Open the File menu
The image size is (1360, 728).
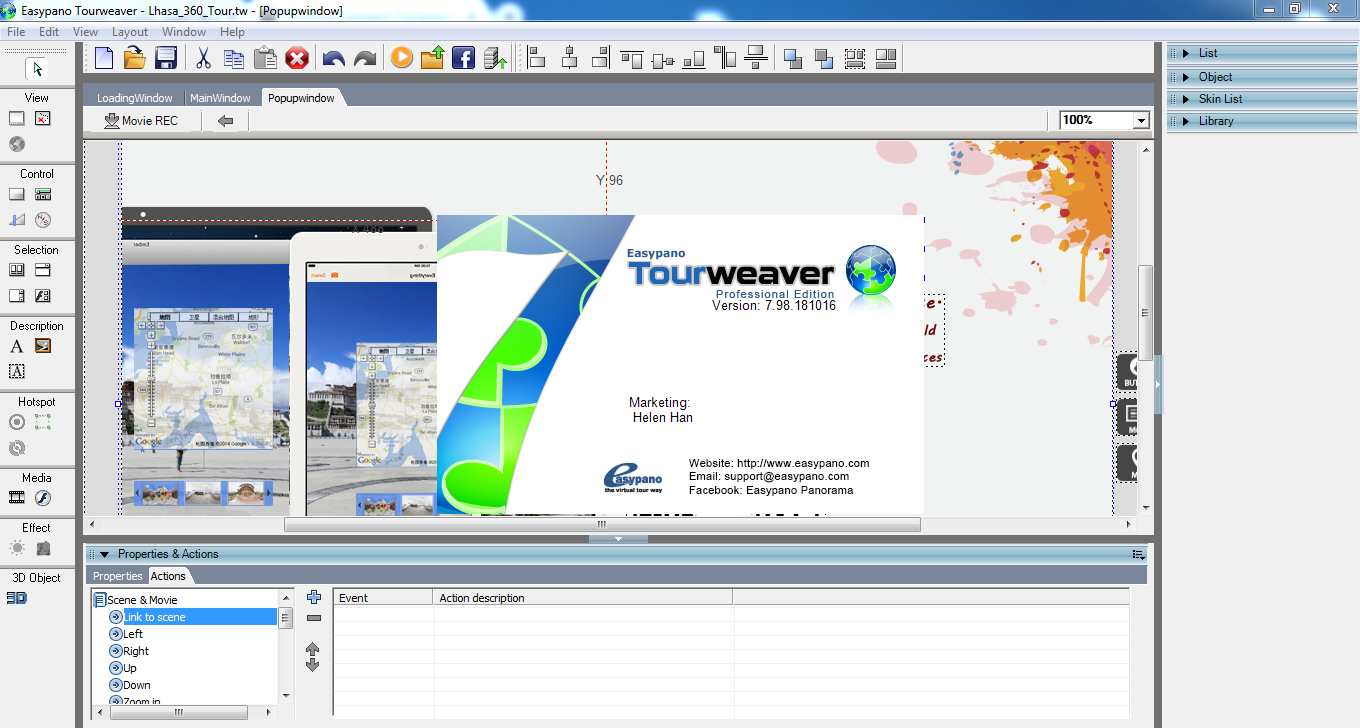coord(16,32)
